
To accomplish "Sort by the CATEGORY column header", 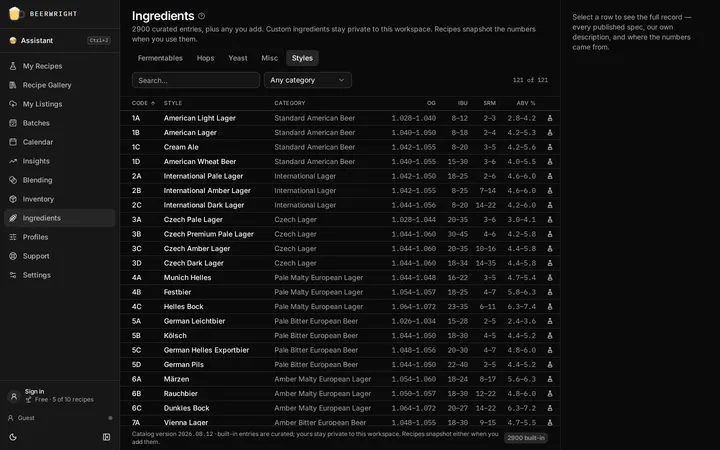I will pos(290,103).
